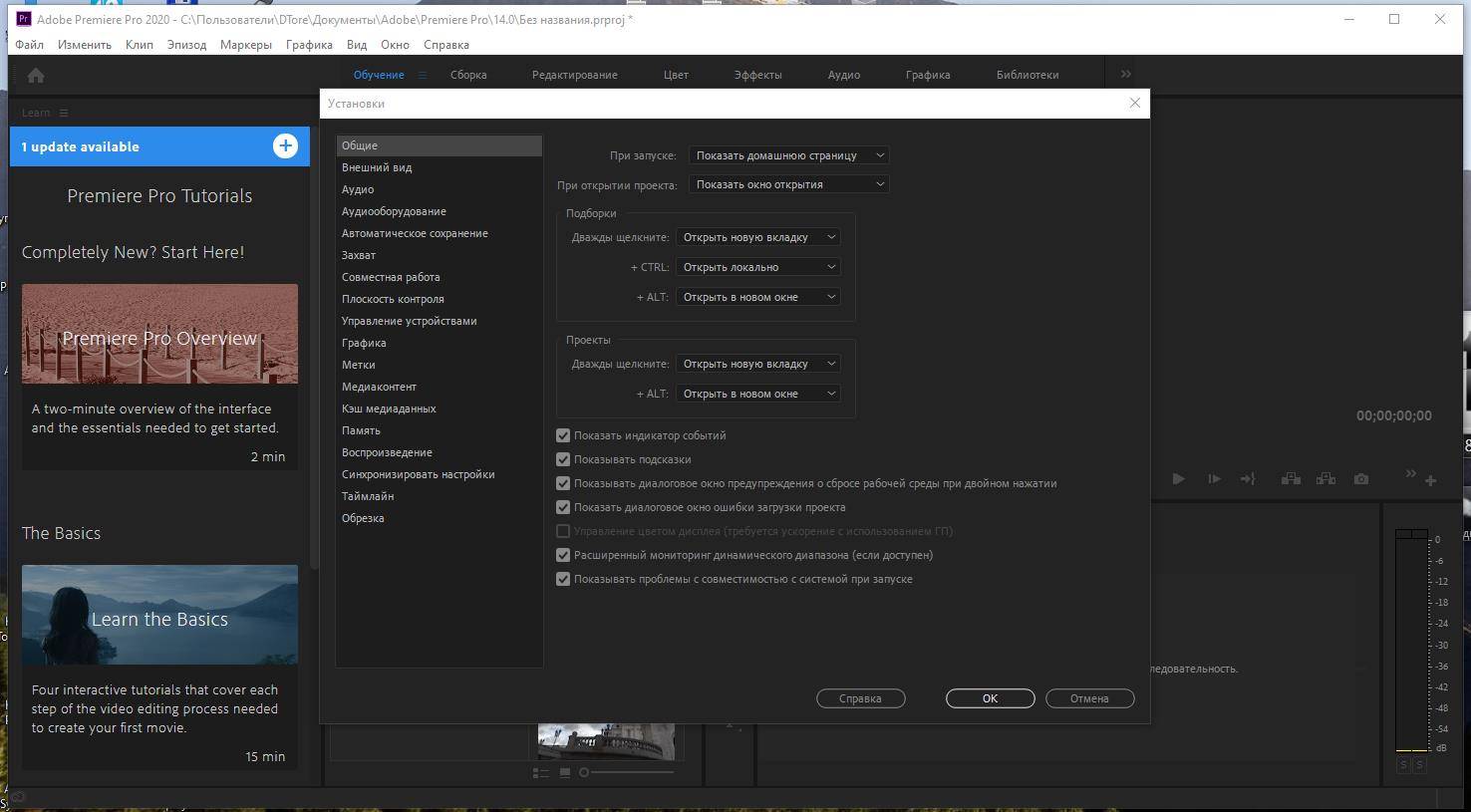Image resolution: width=1471 pixels, height=812 pixels.
Task: Click the plus icon on update banner
Action: click(285, 146)
